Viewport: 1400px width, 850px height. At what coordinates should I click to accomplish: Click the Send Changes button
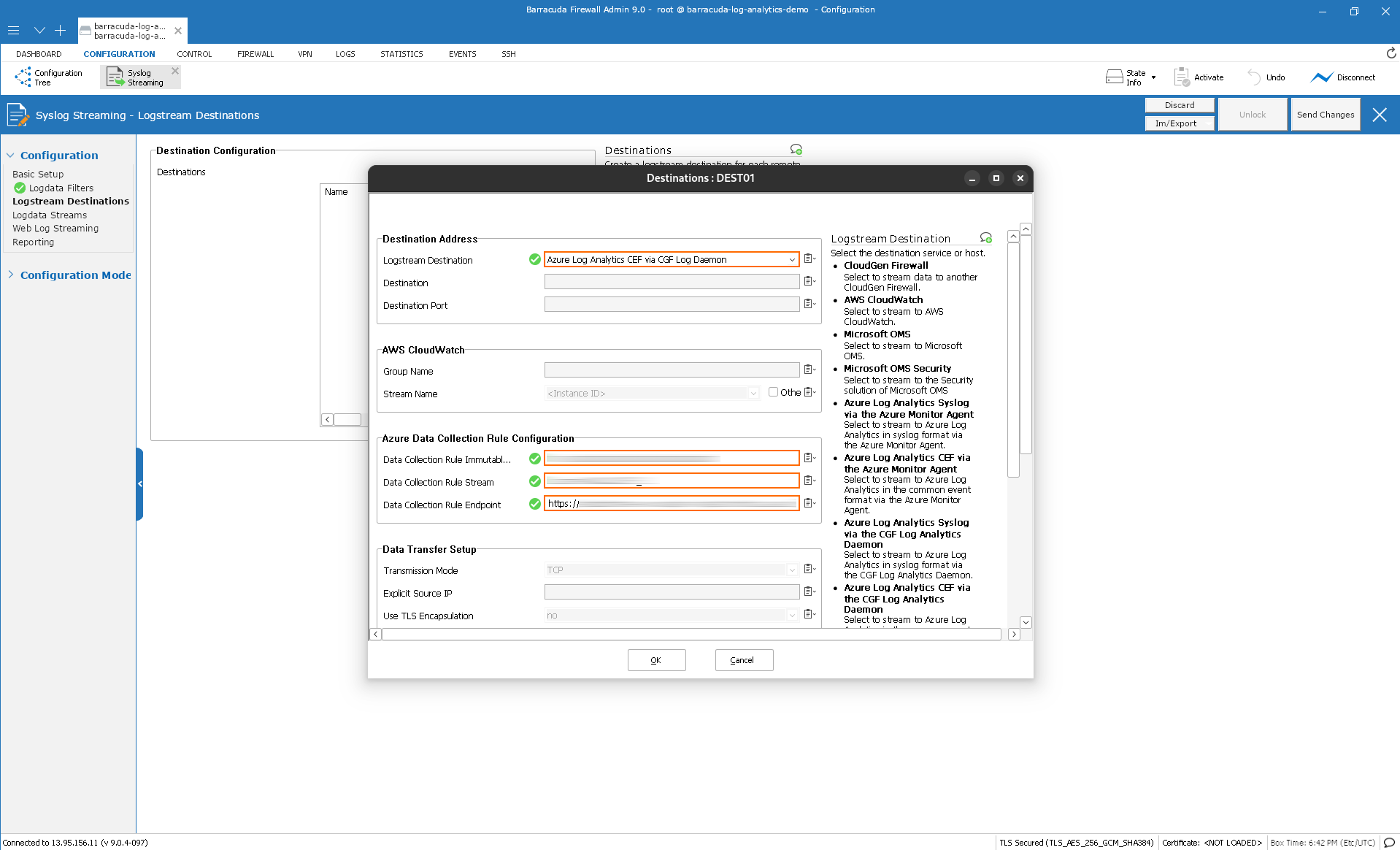[x=1326, y=115]
